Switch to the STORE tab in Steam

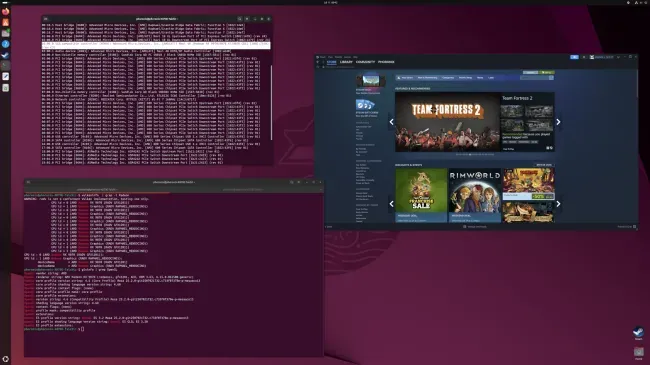click(332, 62)
